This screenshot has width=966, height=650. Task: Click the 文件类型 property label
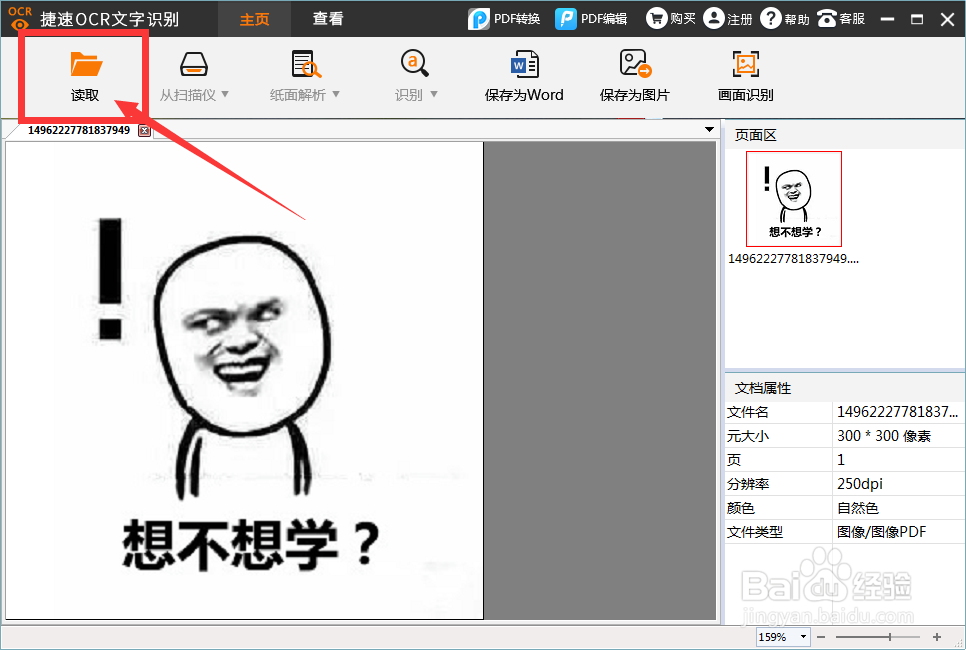point(754,532)
